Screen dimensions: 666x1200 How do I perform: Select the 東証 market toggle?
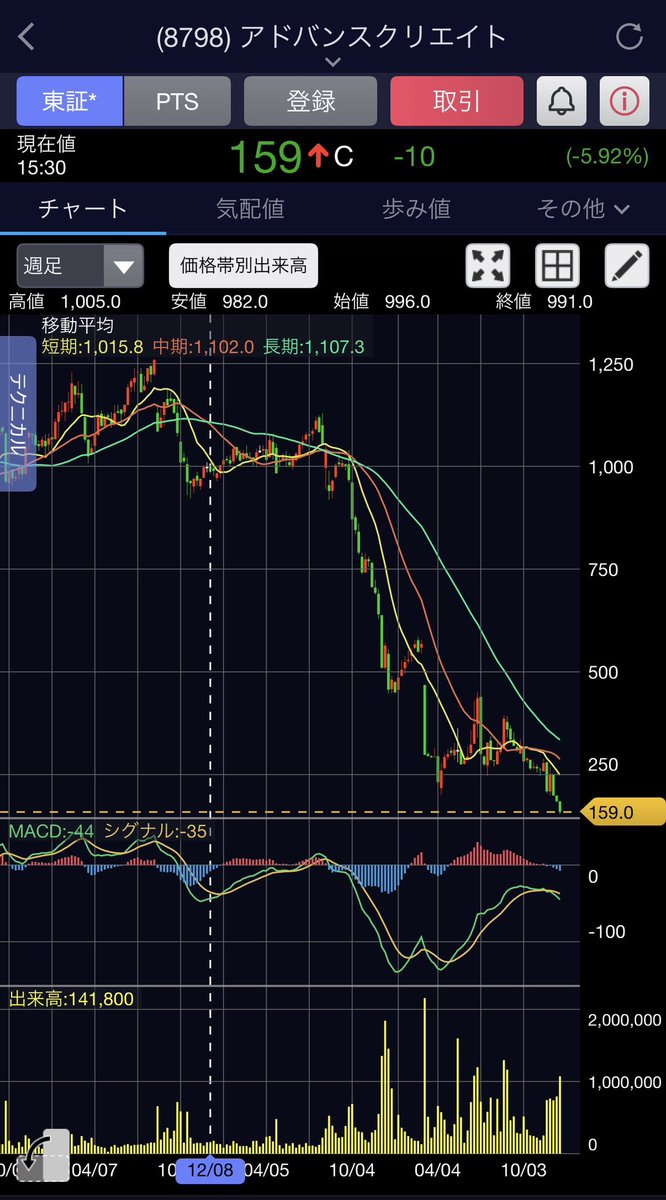pos(70,101)
